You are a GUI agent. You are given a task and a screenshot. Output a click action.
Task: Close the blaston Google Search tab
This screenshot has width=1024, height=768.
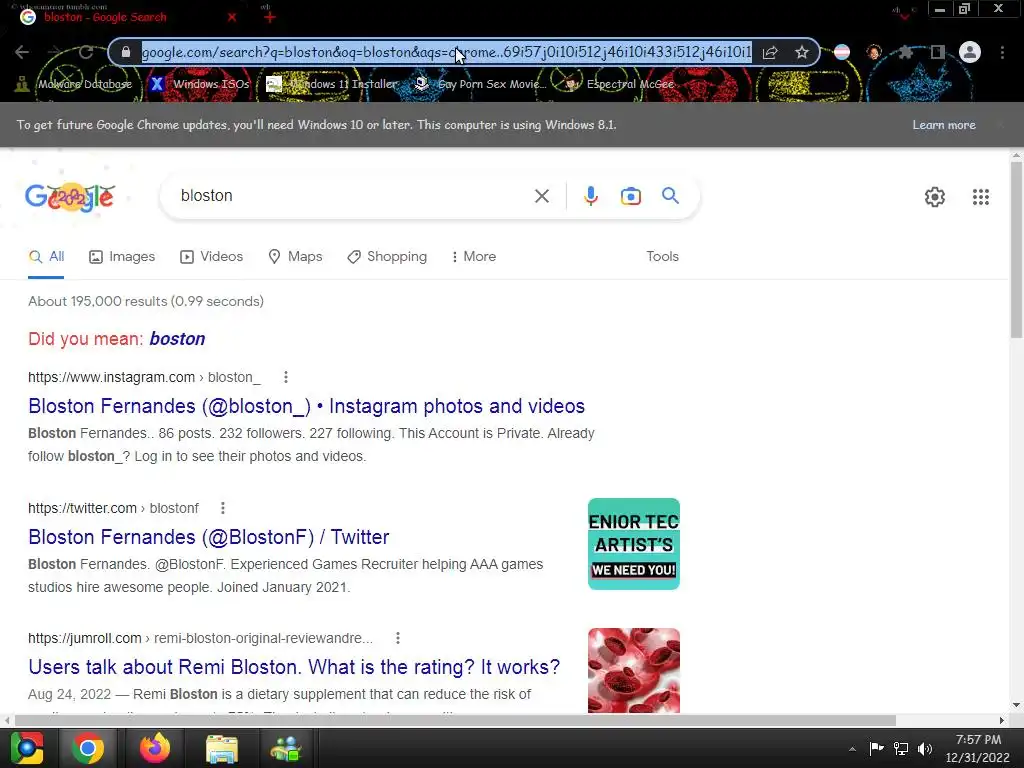232,17
